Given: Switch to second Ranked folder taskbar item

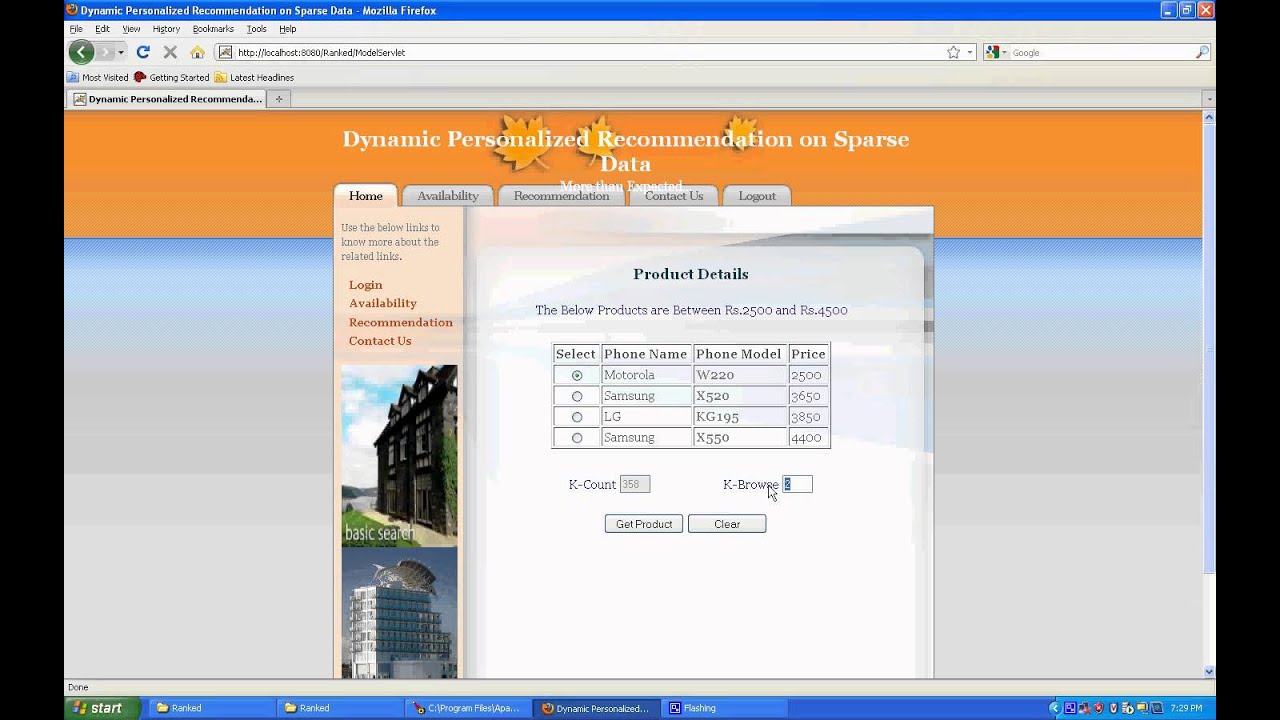Looking at the screenshot, I should 340,708.
